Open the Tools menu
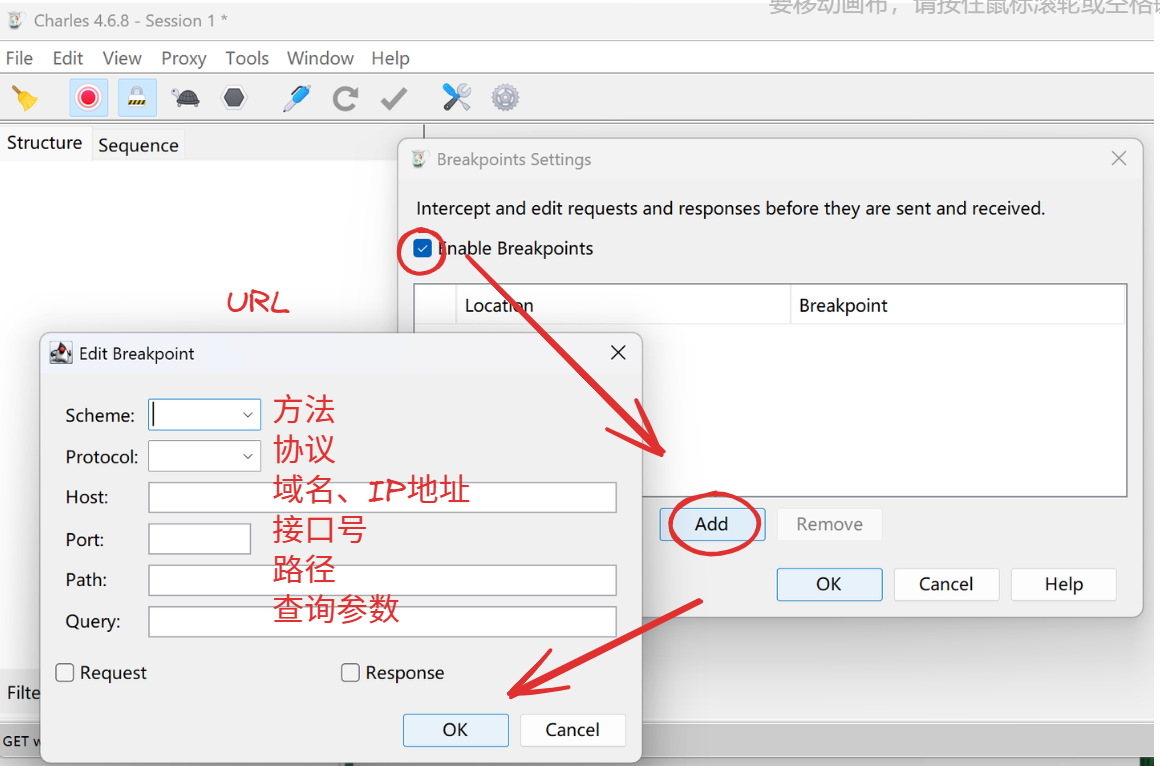1160x766 pixels. [247, 58]
